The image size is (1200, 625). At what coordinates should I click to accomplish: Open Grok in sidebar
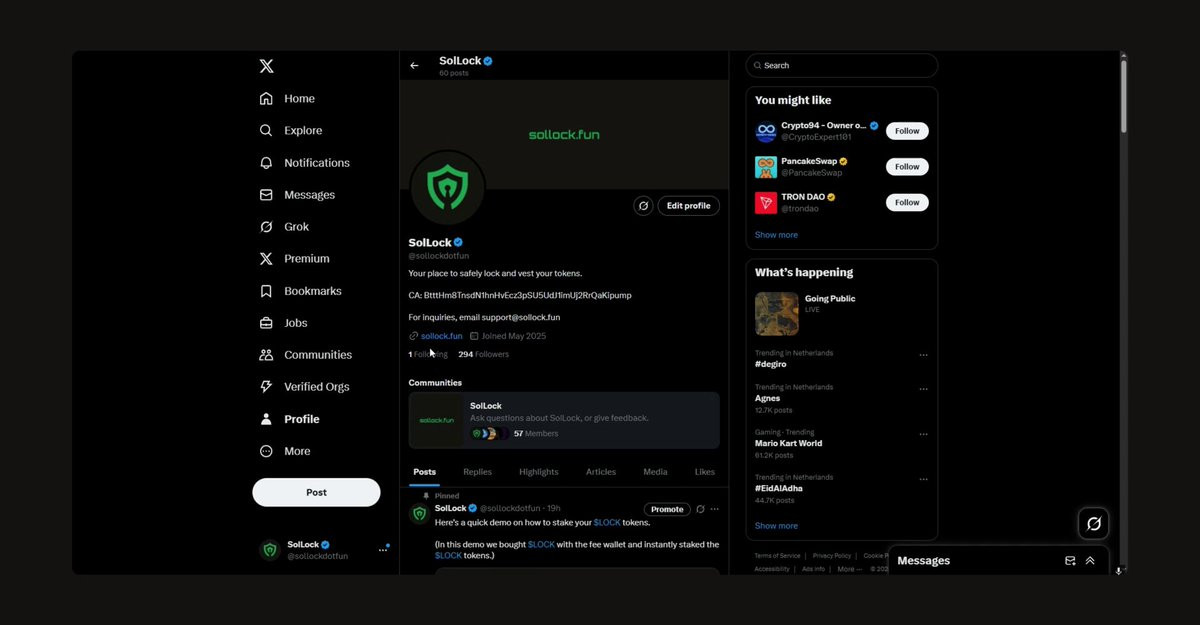[284, 227]
